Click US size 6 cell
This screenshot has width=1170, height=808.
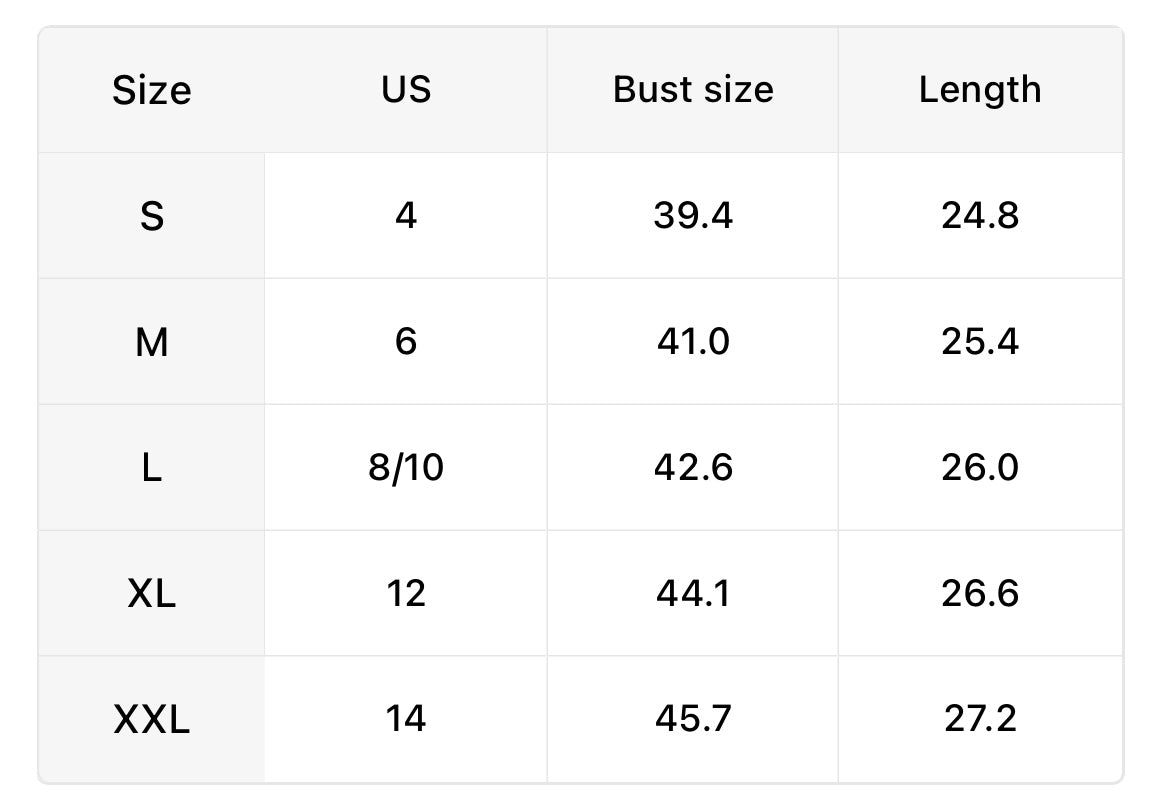click(x=406, y=341)
